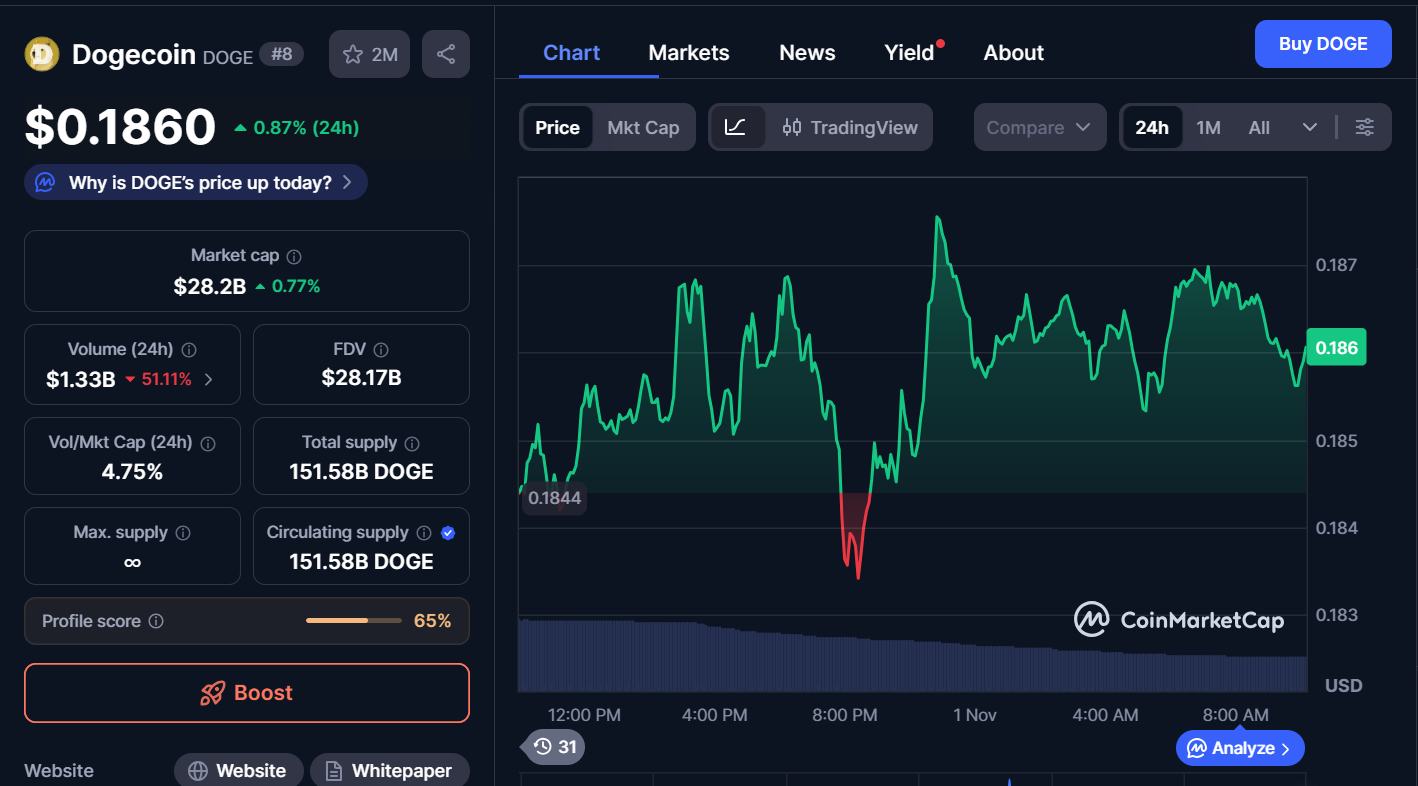Click the history marker labeled 31
Viewport: 1418px width, 786px height.
556,746
